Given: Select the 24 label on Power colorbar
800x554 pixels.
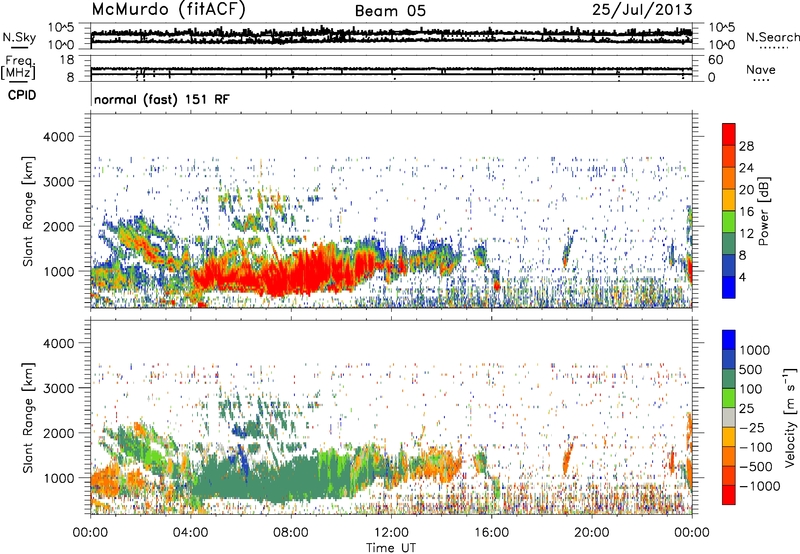Looking at the screenshot, I should (746, 168).
